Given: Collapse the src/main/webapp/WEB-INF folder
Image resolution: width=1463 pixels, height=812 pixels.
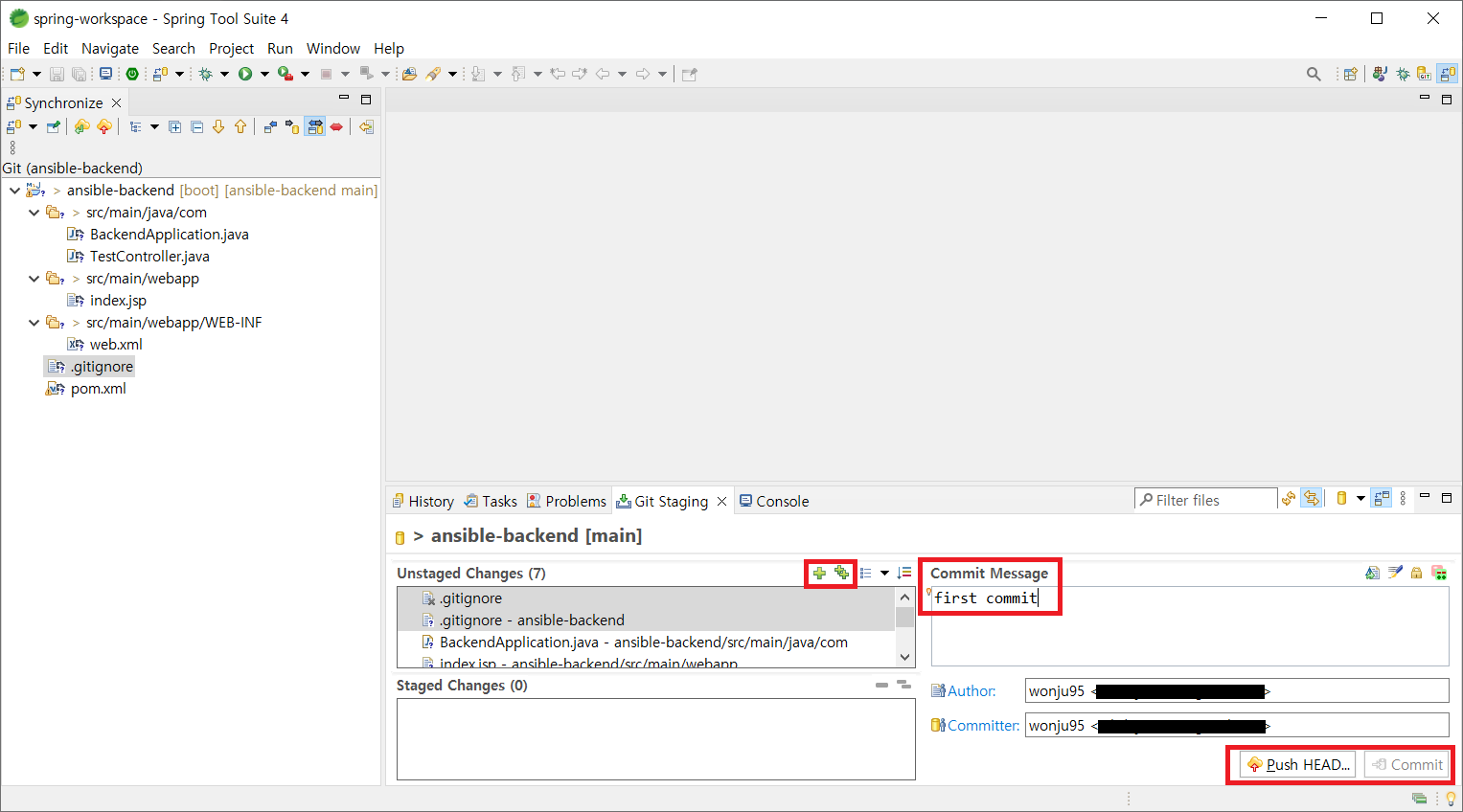Looking at the screenshot, I should pyautogui.click(x=34, y=323).
